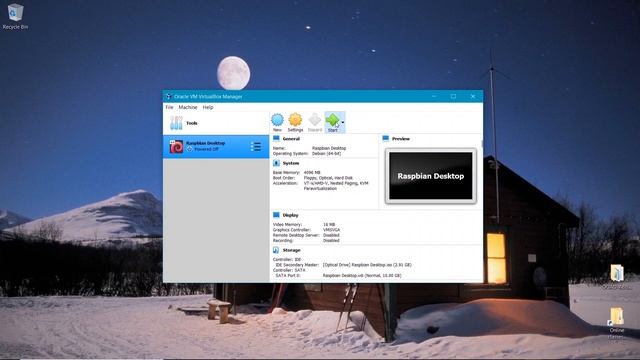Click the Raspbian Desktop OS icon

coord(176,147)
